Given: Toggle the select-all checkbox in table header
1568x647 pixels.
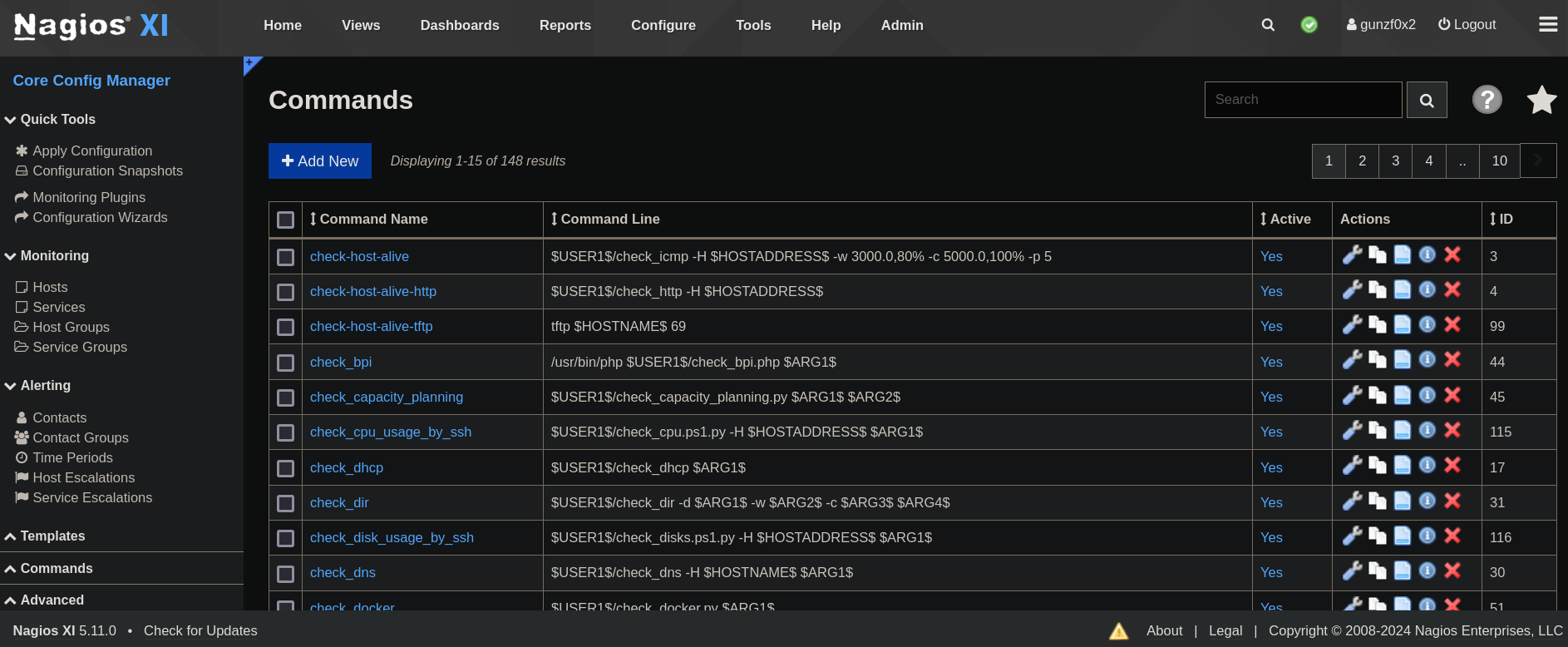Looking at the screenshot, I should (285, 220).
